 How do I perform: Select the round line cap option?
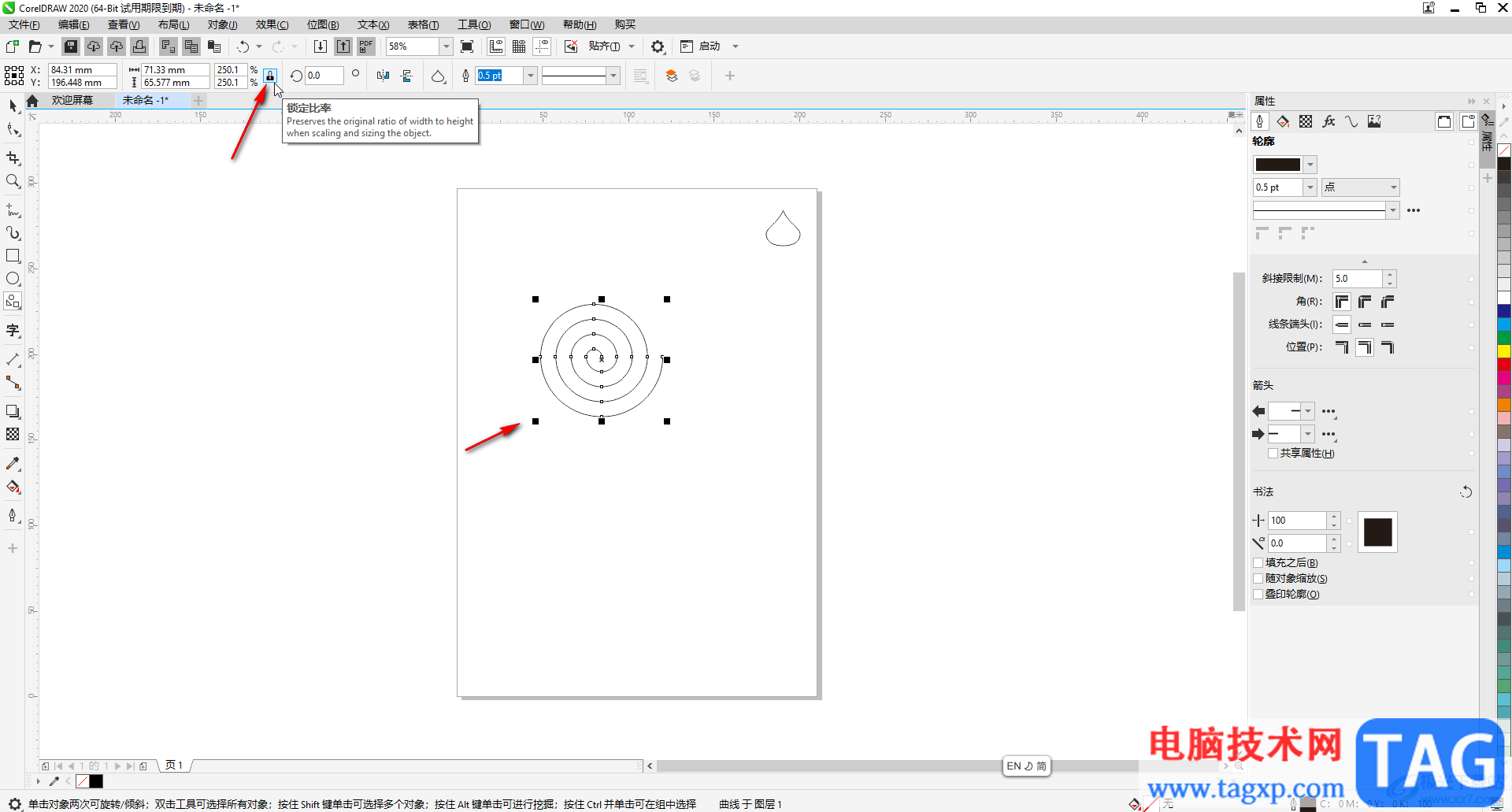point(1365,324)
